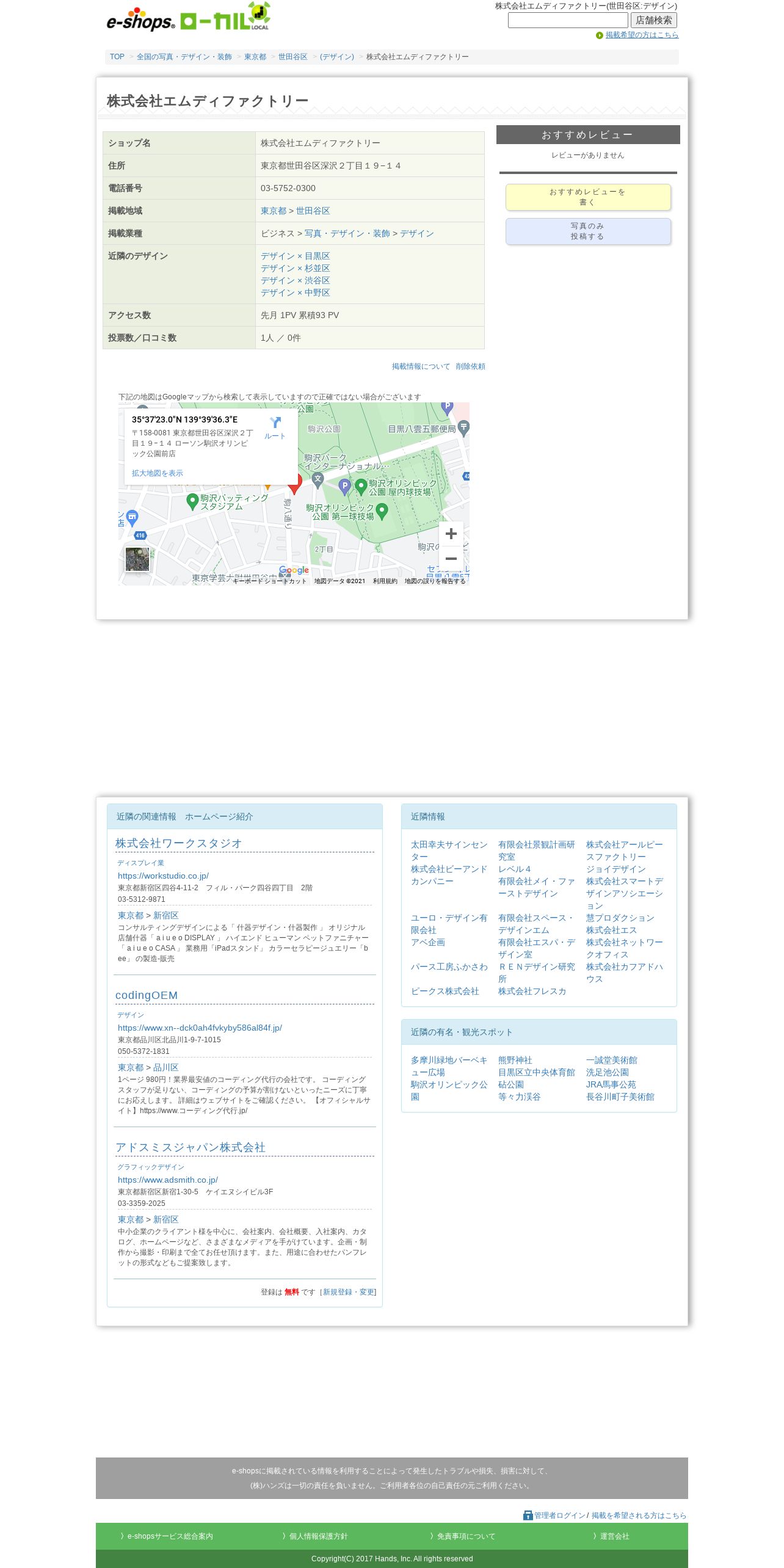Open 利用規約 link on the map

(x=385, y=581)
